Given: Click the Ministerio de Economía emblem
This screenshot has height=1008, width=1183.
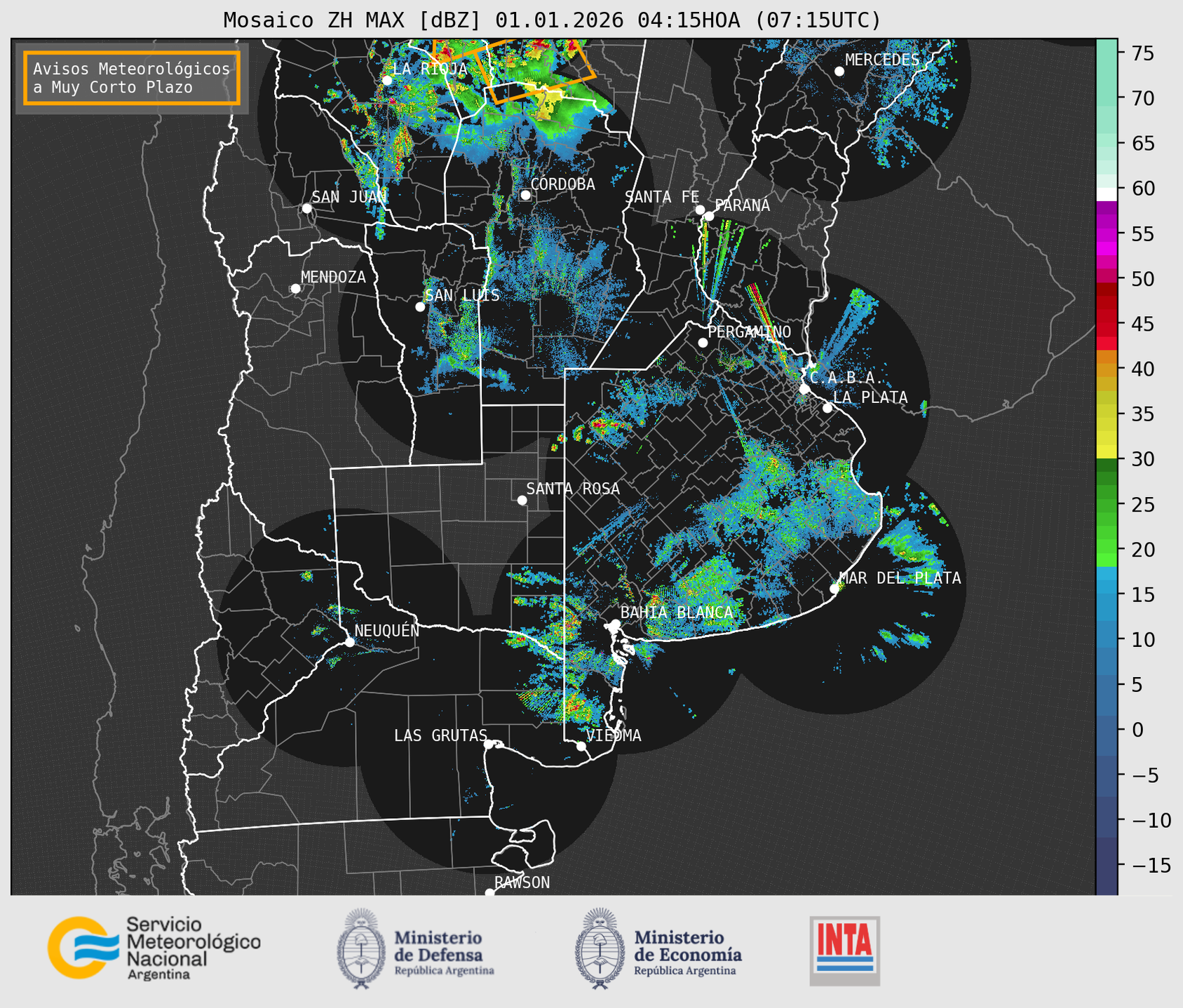Looking at the screenshot, I should pos(598,948).
